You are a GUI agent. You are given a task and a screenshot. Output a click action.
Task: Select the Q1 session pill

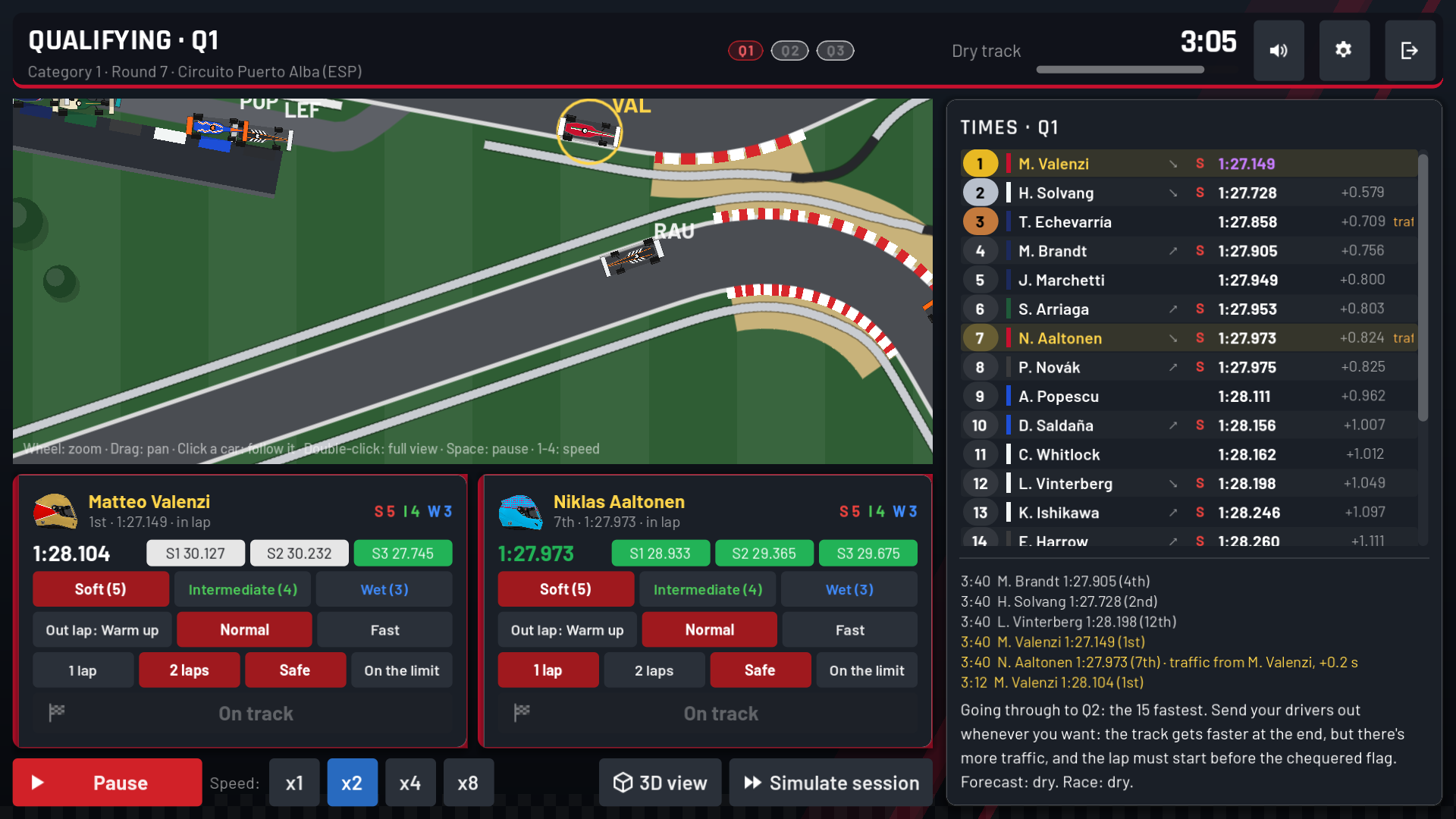click(x=745, y=51)
